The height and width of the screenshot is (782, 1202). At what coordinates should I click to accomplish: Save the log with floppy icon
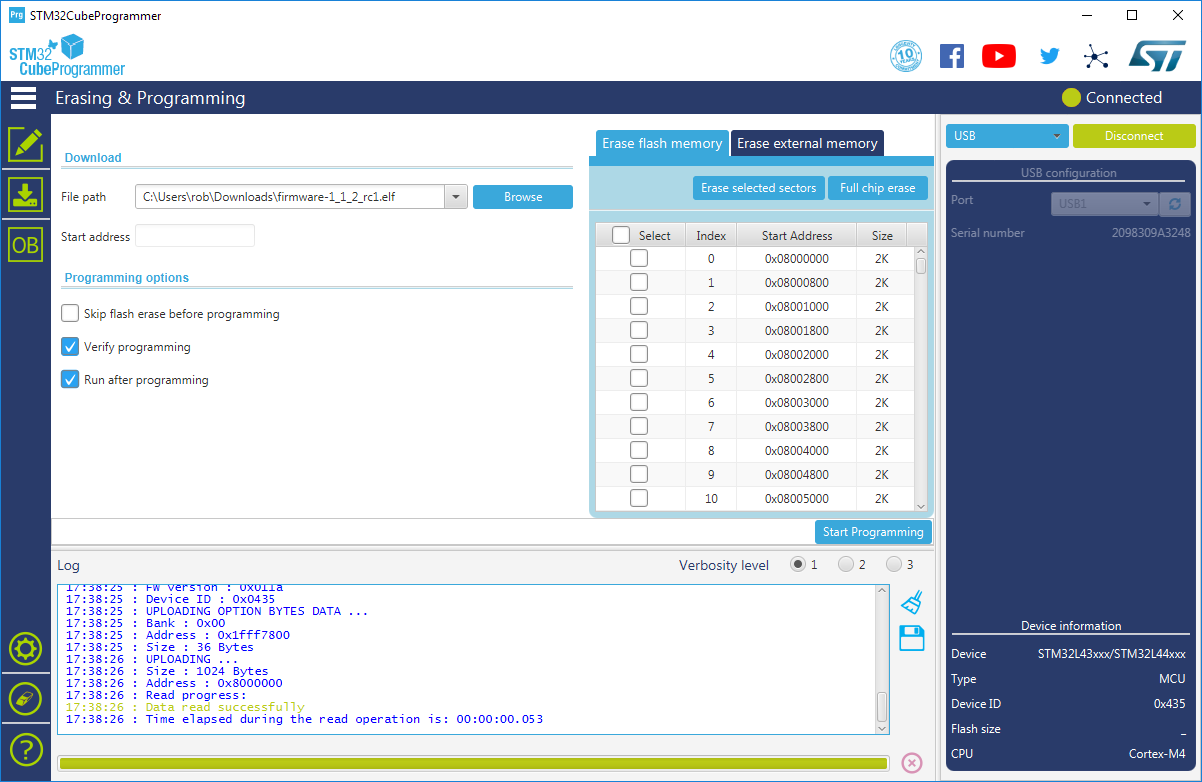coord(912,638)
